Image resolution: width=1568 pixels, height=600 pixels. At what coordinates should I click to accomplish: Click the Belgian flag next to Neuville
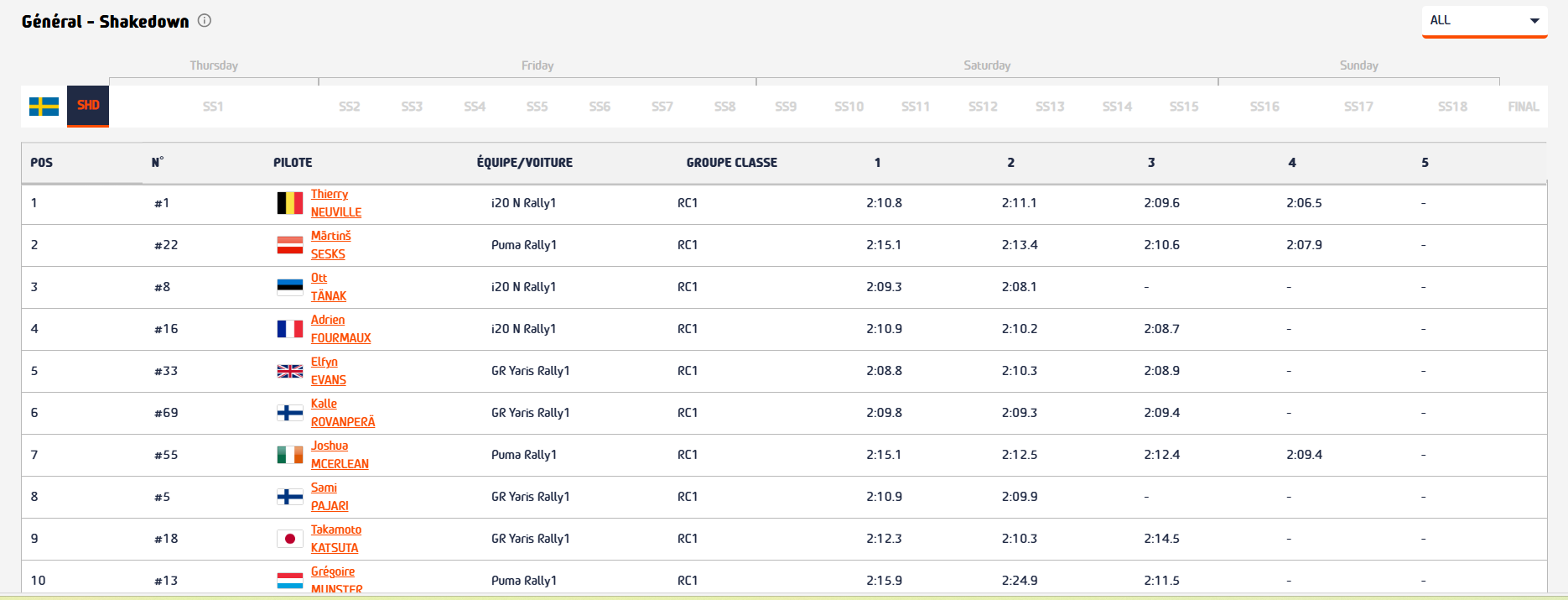(290, 203)
